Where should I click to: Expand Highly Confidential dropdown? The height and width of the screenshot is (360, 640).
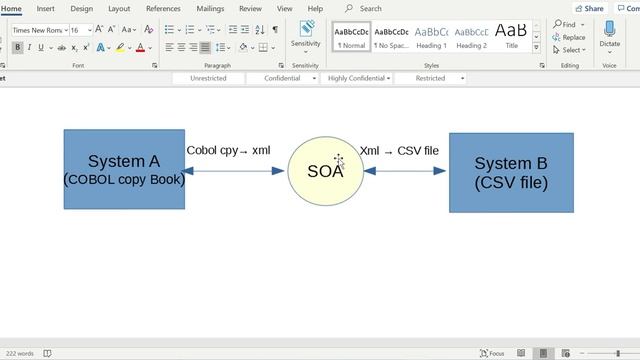[x=389, y=78]
